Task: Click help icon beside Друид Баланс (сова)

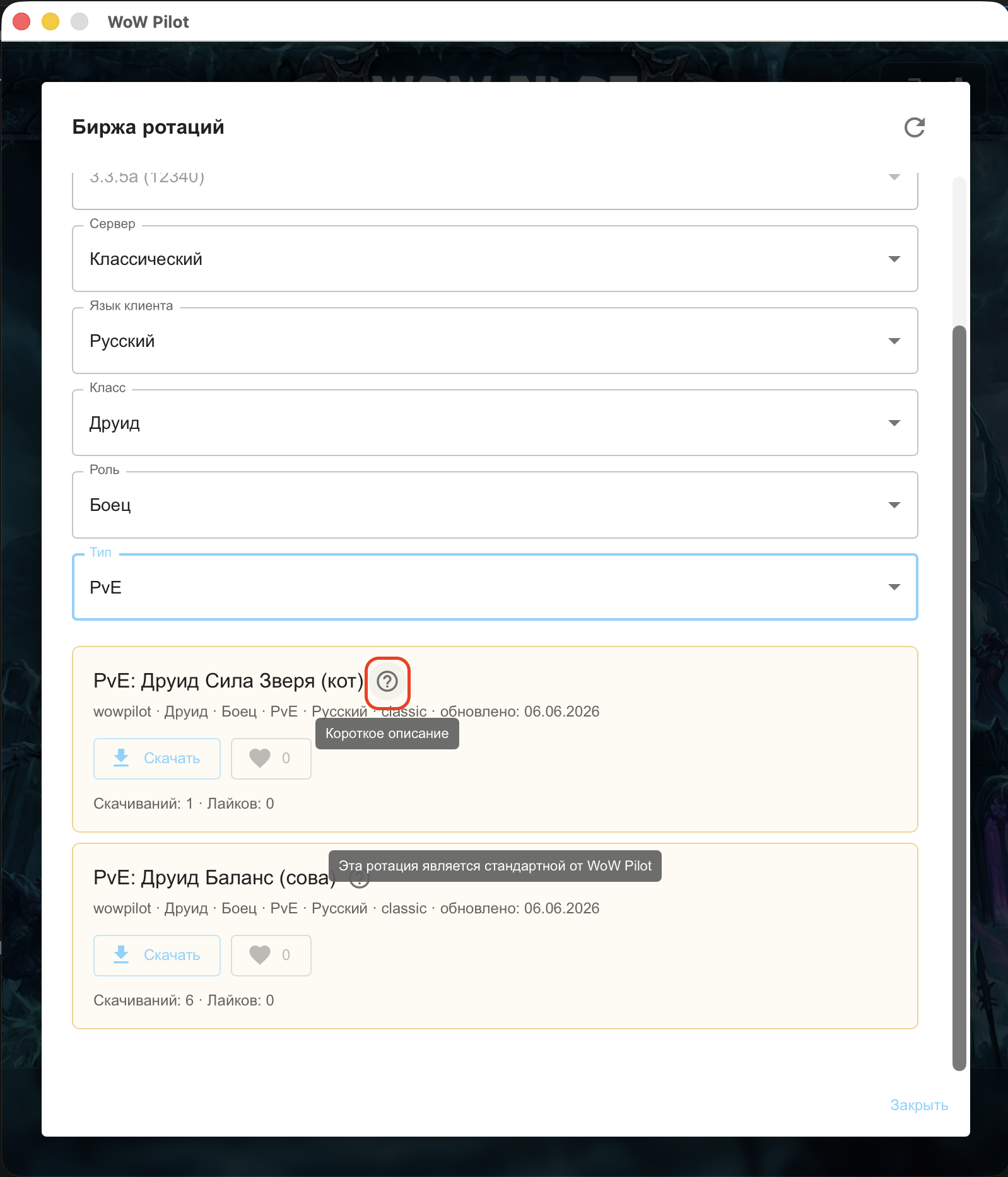Action: point(360,879)
